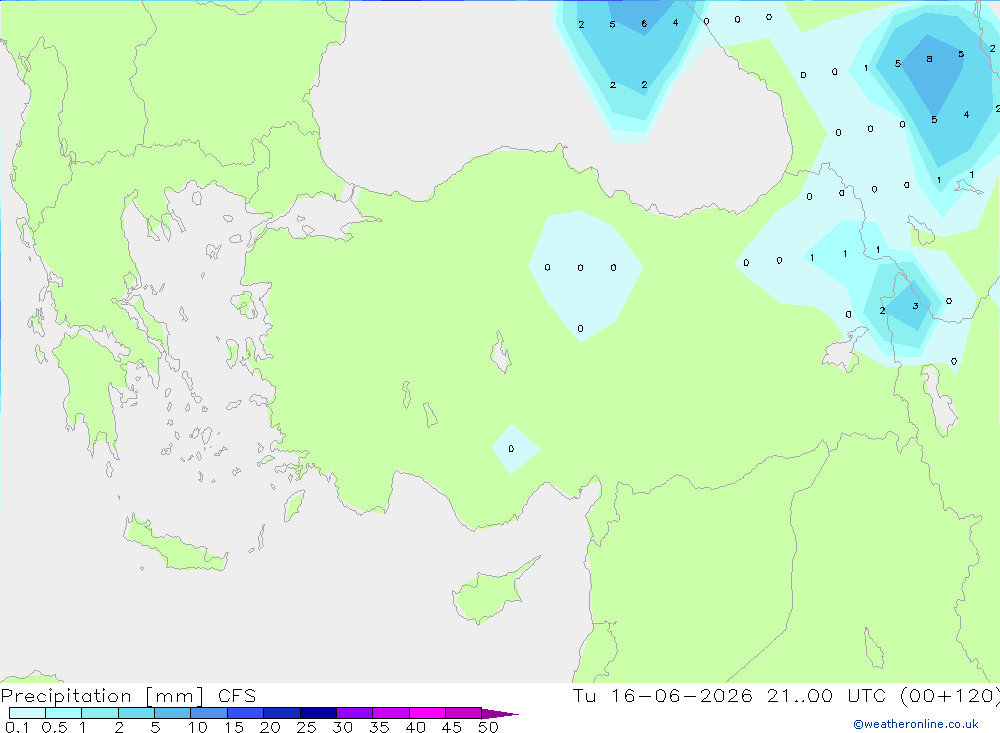Click the '30' legend scale label
The width and height of the screenshot is (1000, 733).
(342, 727)
